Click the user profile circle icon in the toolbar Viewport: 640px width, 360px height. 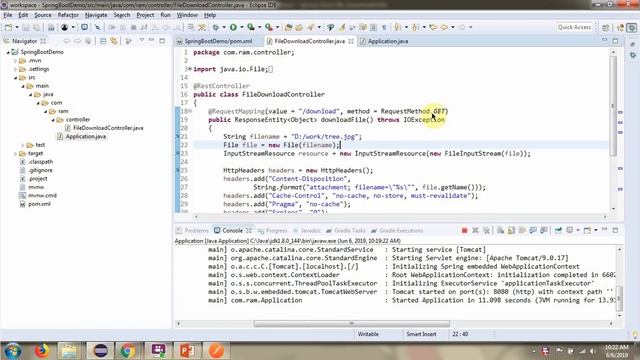pyautogui.click(x=64, y=27)
